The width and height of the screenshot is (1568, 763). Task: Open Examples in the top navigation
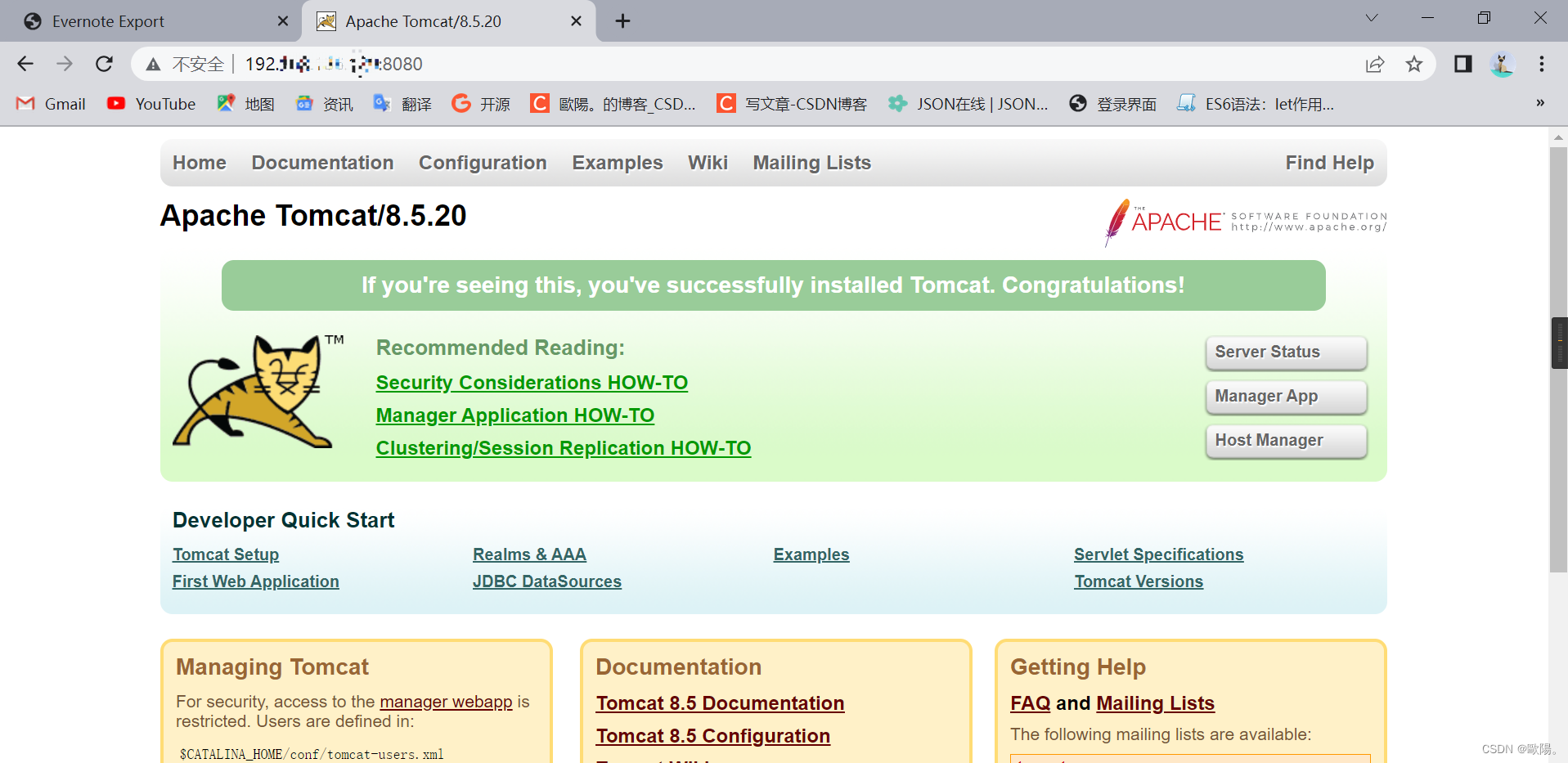click(618, 163)
